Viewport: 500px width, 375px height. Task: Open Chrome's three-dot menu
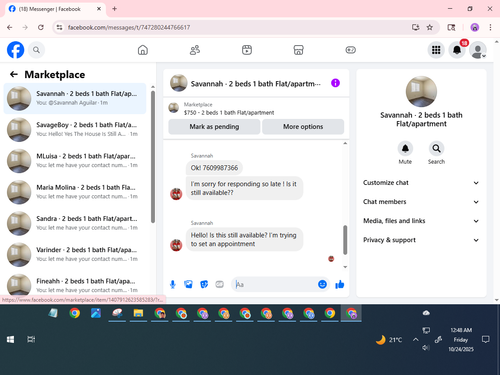490,27
